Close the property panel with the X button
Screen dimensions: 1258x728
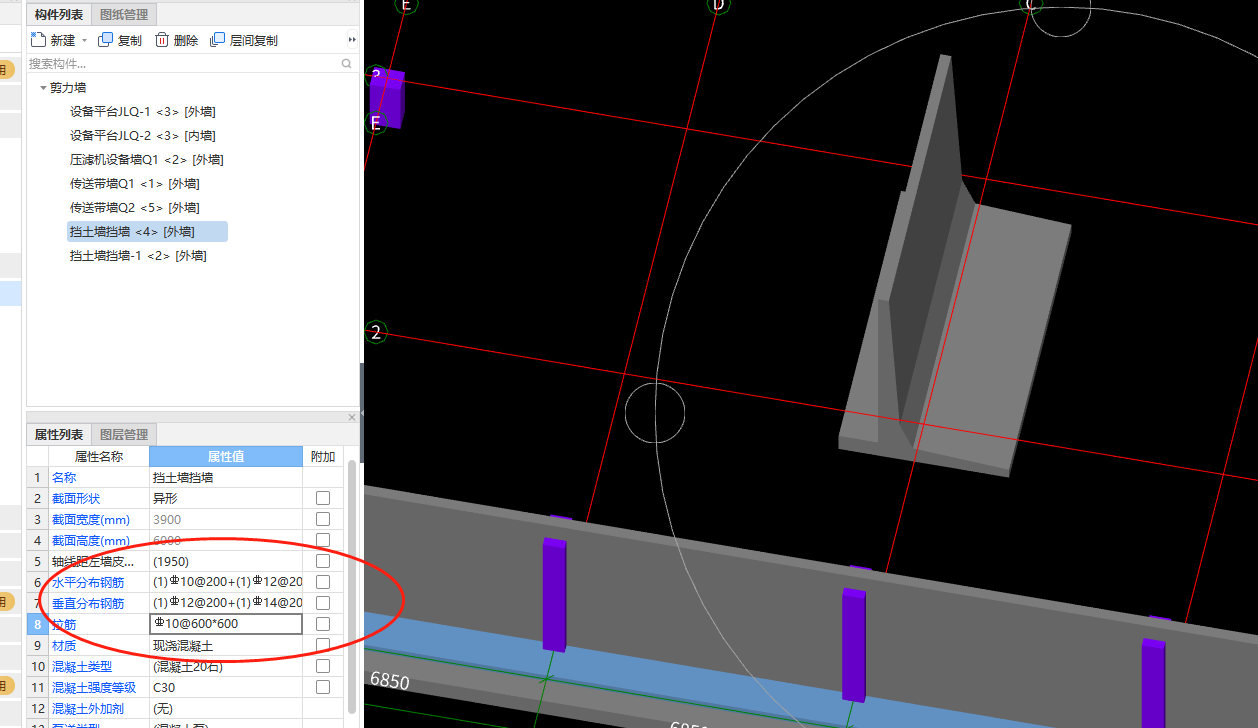coord(352,417)
